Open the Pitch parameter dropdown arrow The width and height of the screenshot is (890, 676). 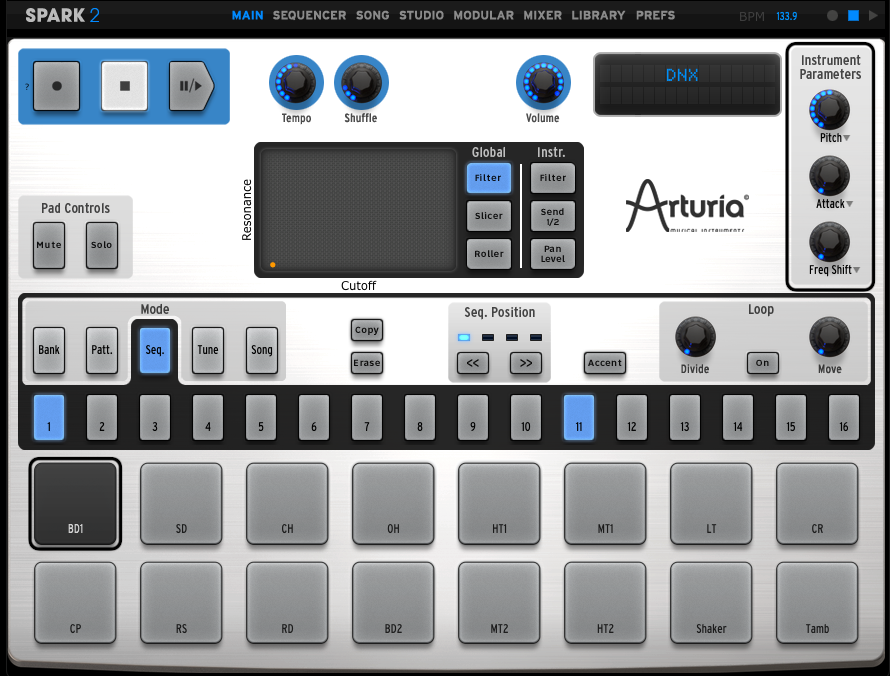(846, 138)
